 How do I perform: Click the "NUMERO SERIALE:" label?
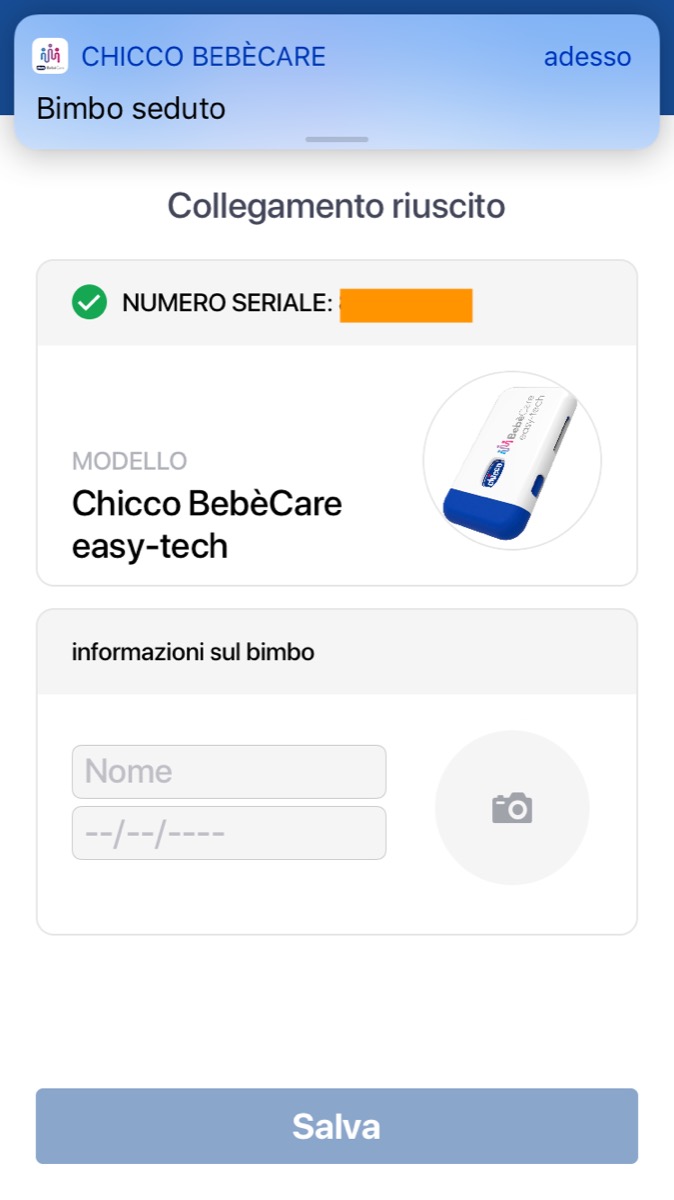(x=227, y=303)
